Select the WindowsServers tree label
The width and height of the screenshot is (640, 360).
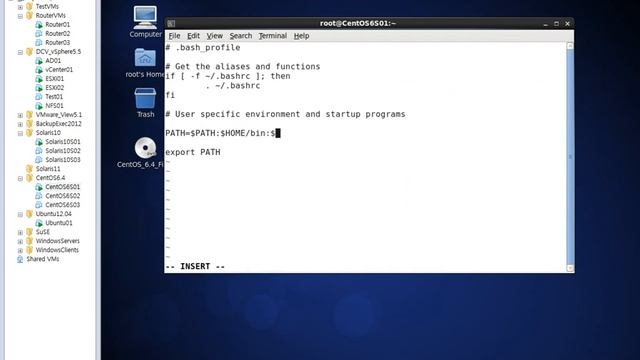58,241
